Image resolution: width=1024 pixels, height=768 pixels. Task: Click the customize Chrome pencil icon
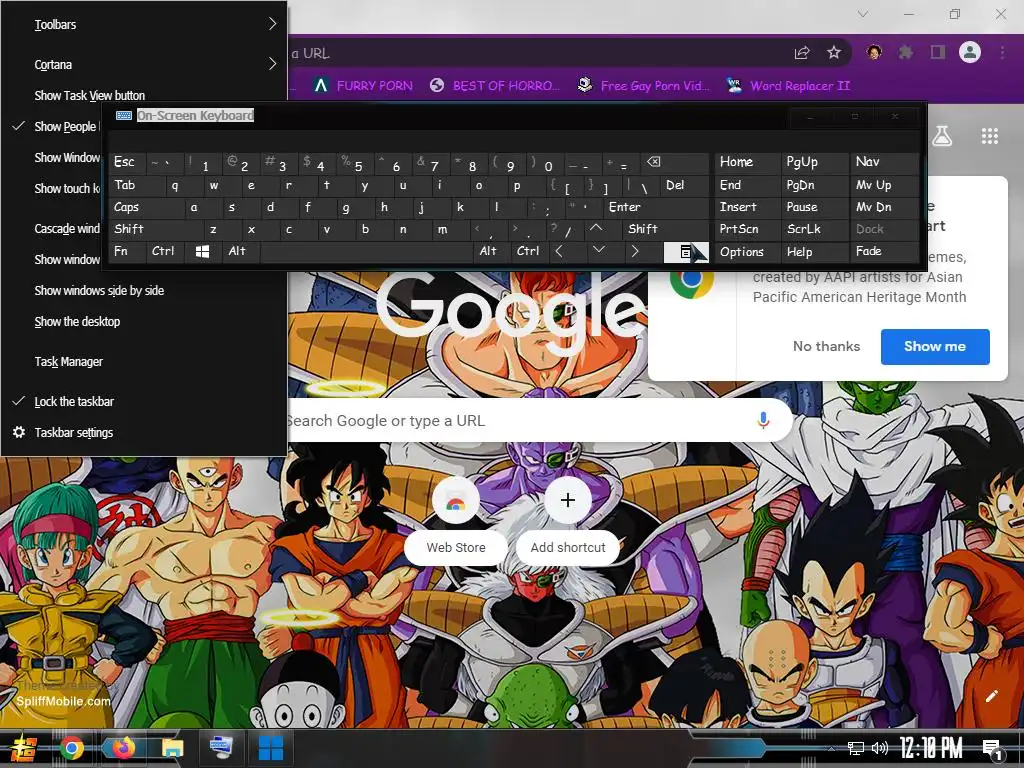(991, 696)
